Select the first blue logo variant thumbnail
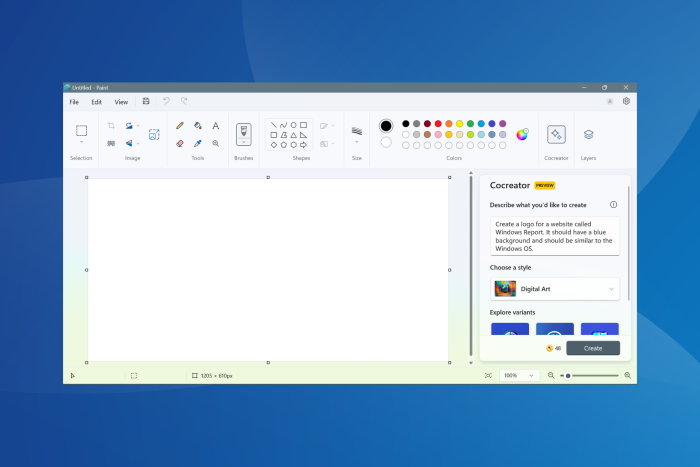Screen dimensions: 700x467 point(510,329)
